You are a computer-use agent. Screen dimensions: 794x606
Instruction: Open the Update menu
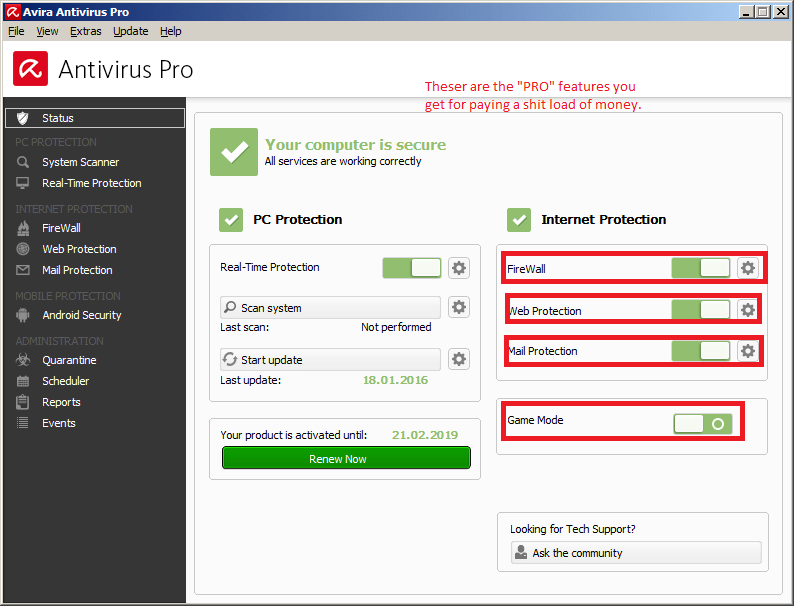(131, 31)
